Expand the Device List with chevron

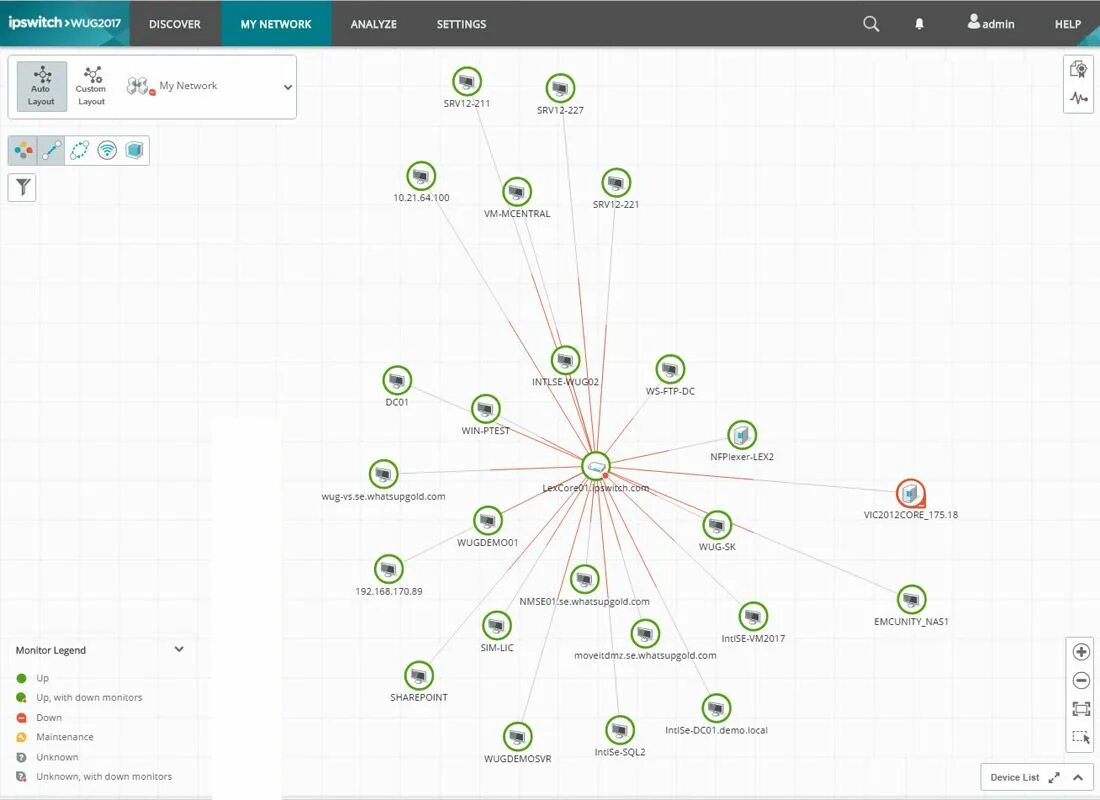coord(1078,778)
